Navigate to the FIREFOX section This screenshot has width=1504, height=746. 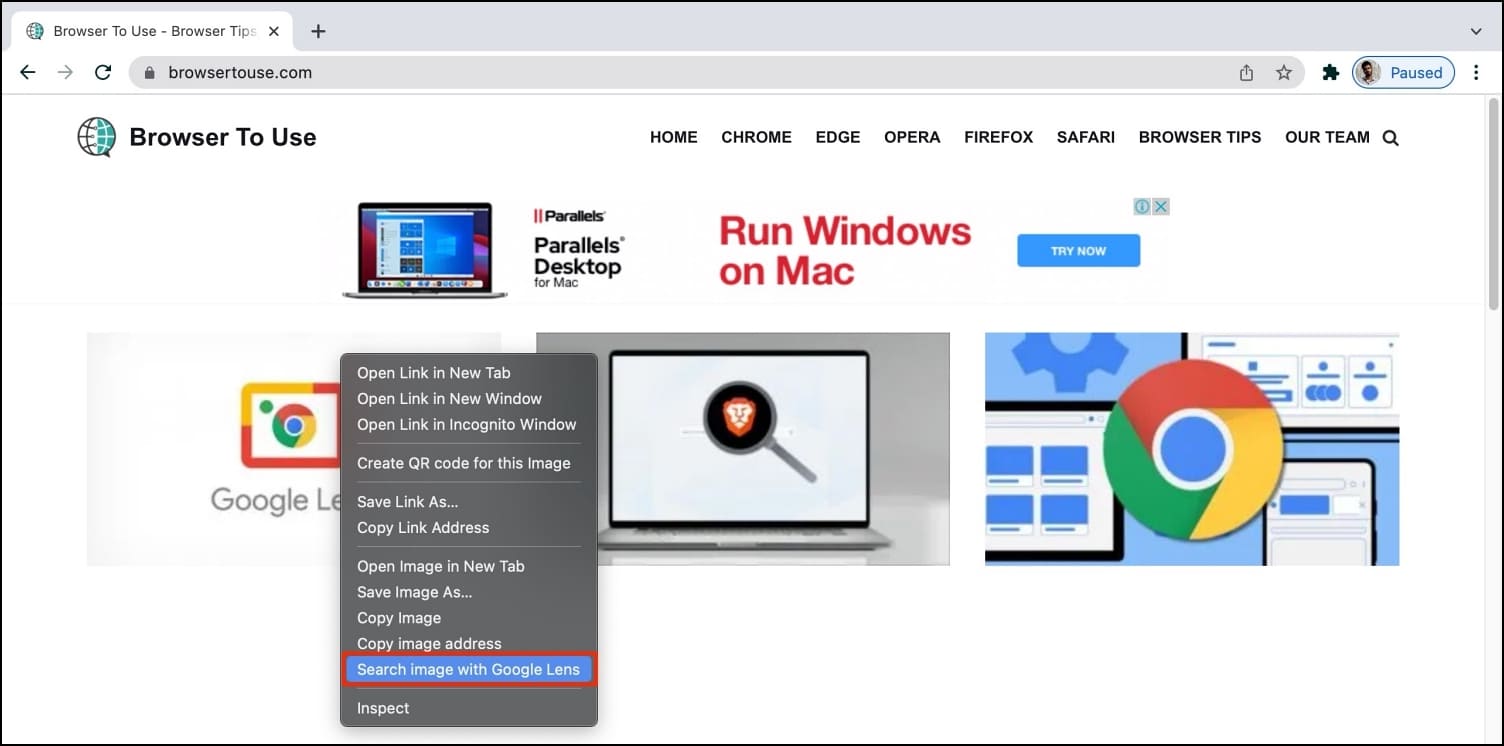998,137
